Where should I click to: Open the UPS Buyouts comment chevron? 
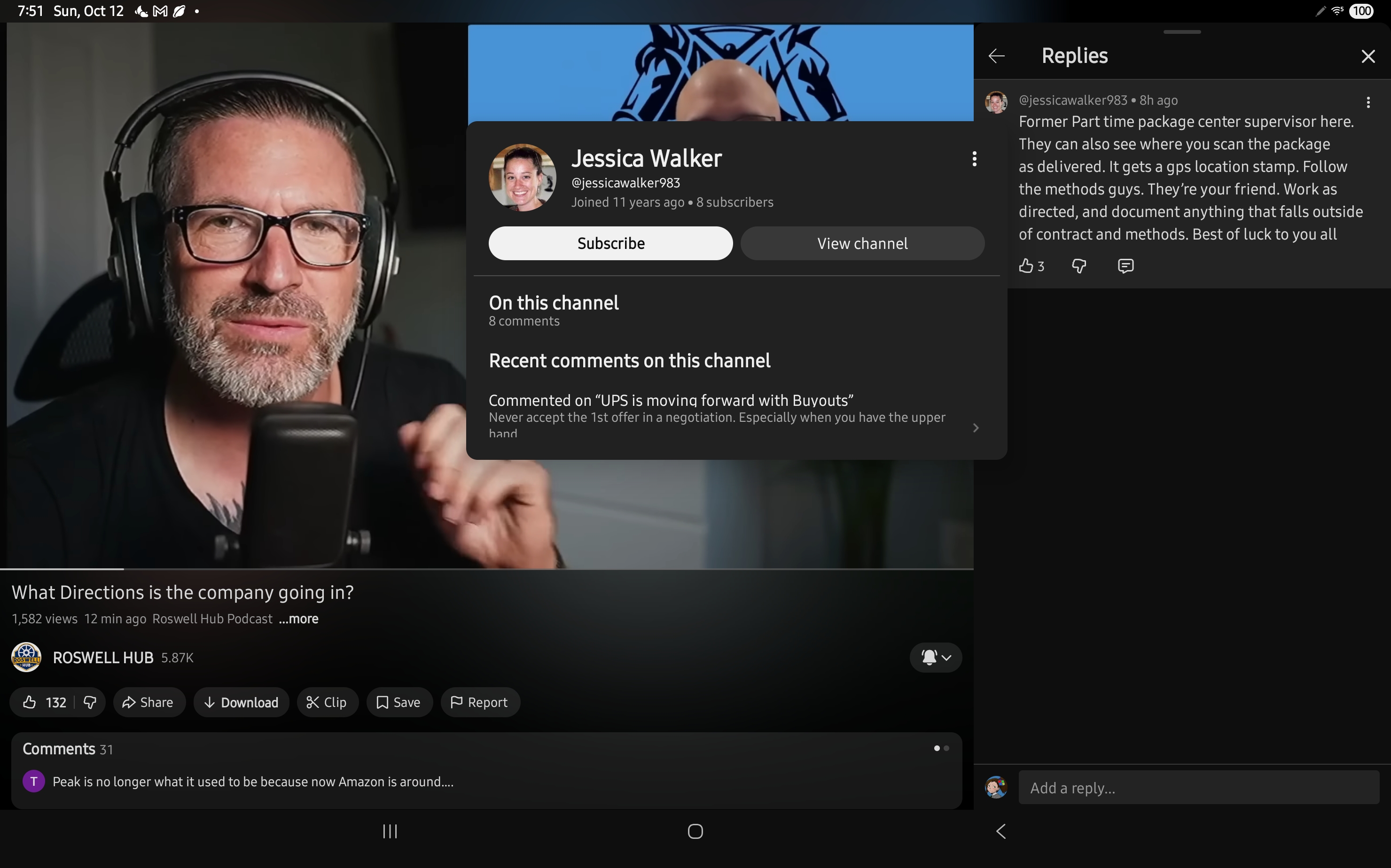(975, 428)
